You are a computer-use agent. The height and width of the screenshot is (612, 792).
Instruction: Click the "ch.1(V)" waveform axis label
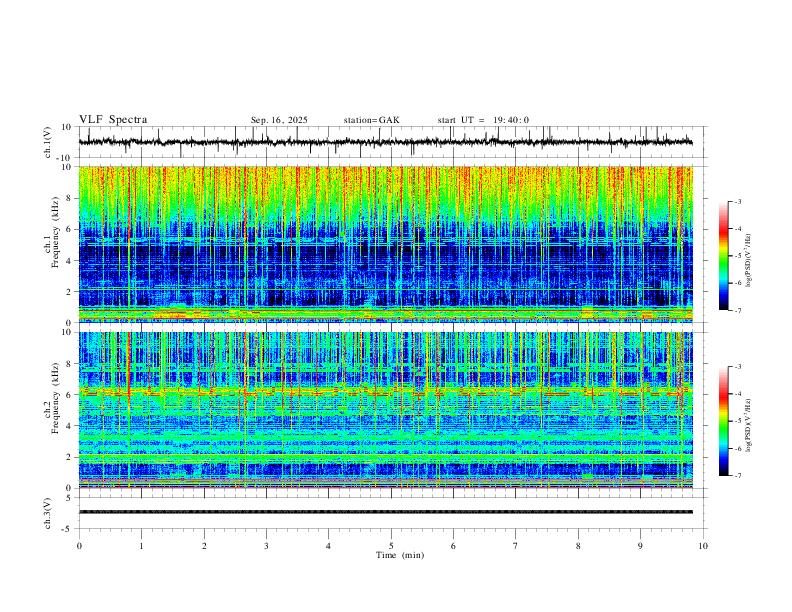(x=48, y=142)
